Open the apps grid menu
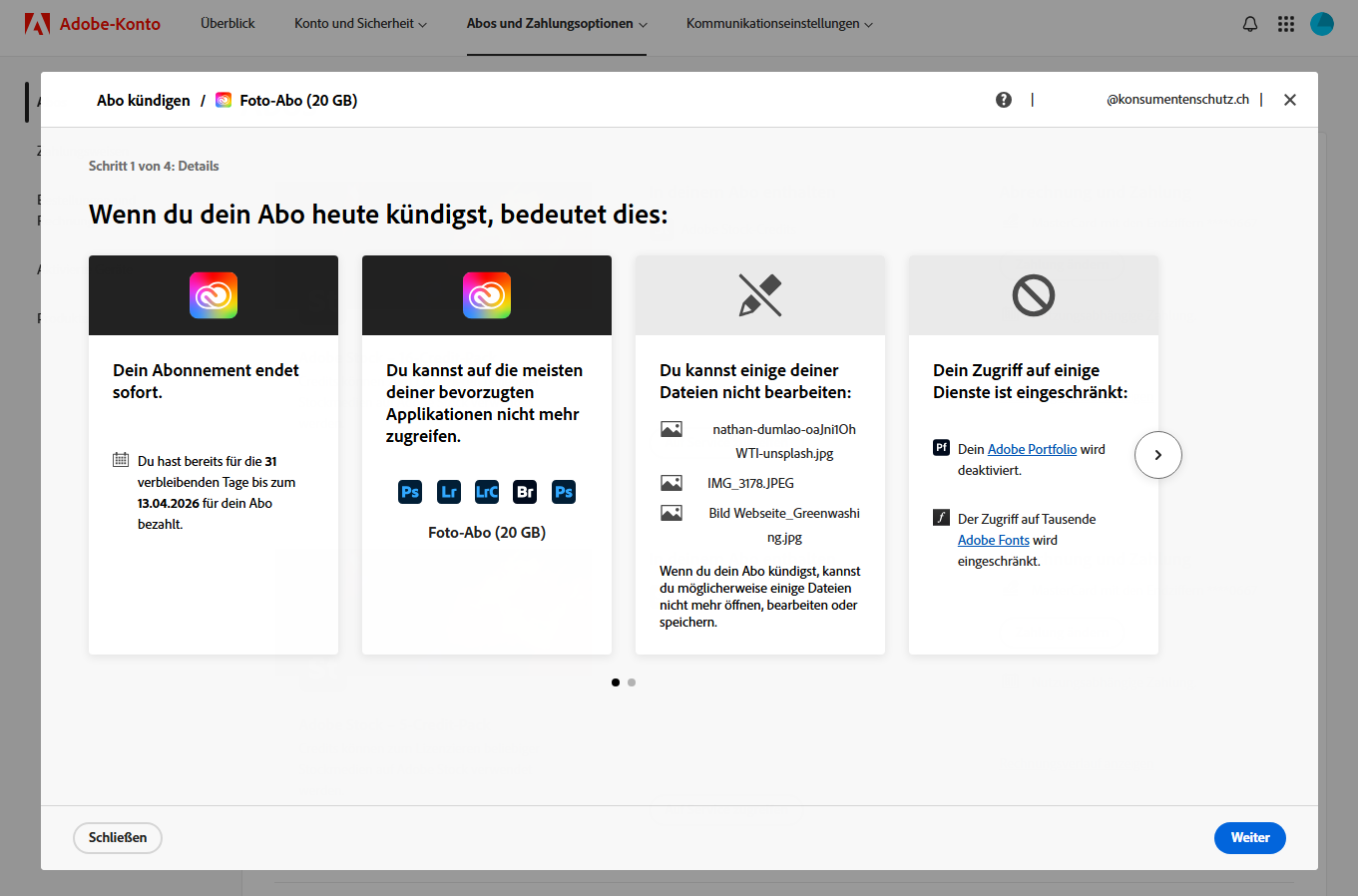This screenshot has height=896, width=1358. point(1285,24)
